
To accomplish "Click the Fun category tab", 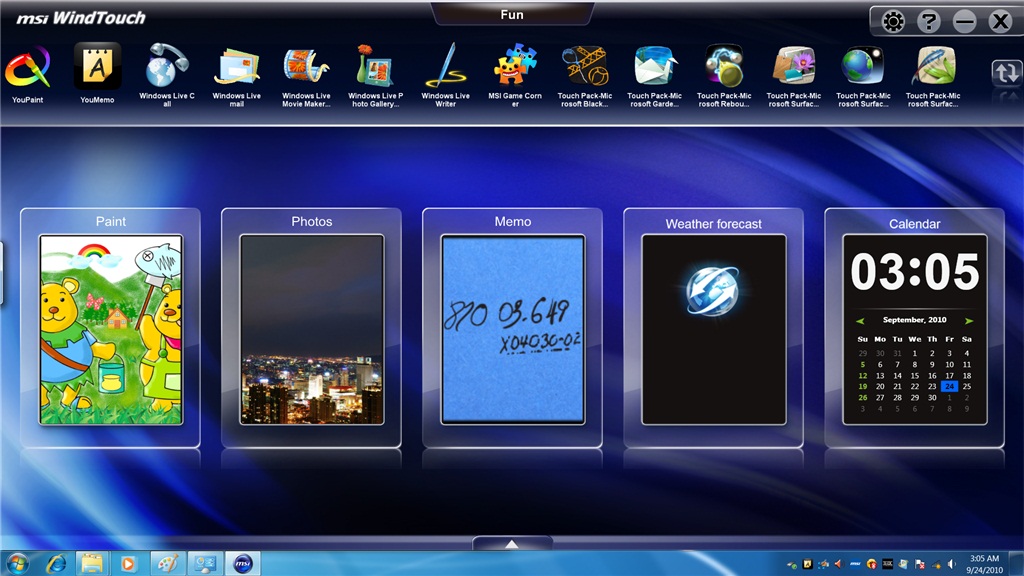I will click(x=512, y=14).
